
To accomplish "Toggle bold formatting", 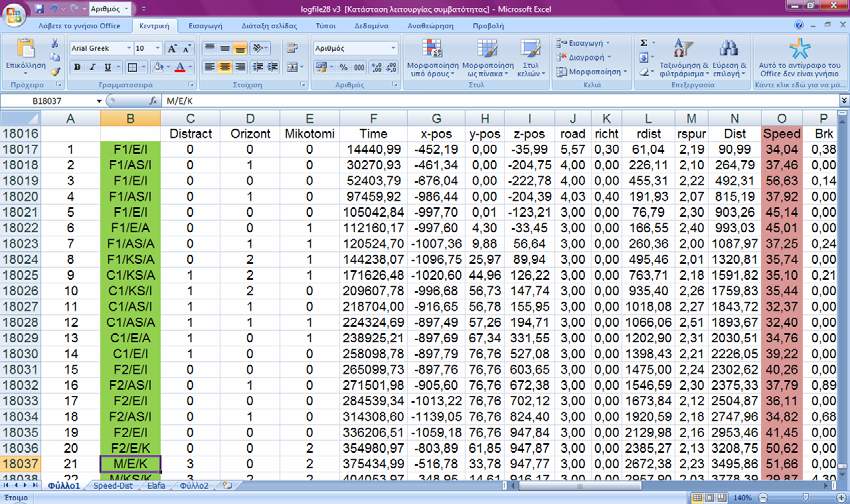I will 78,67.
